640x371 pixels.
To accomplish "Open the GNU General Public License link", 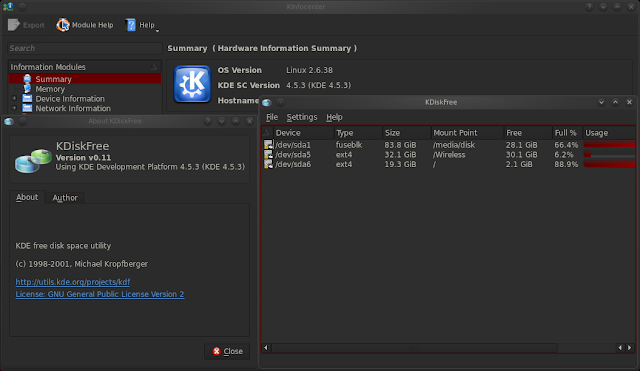I will (100, 294).
